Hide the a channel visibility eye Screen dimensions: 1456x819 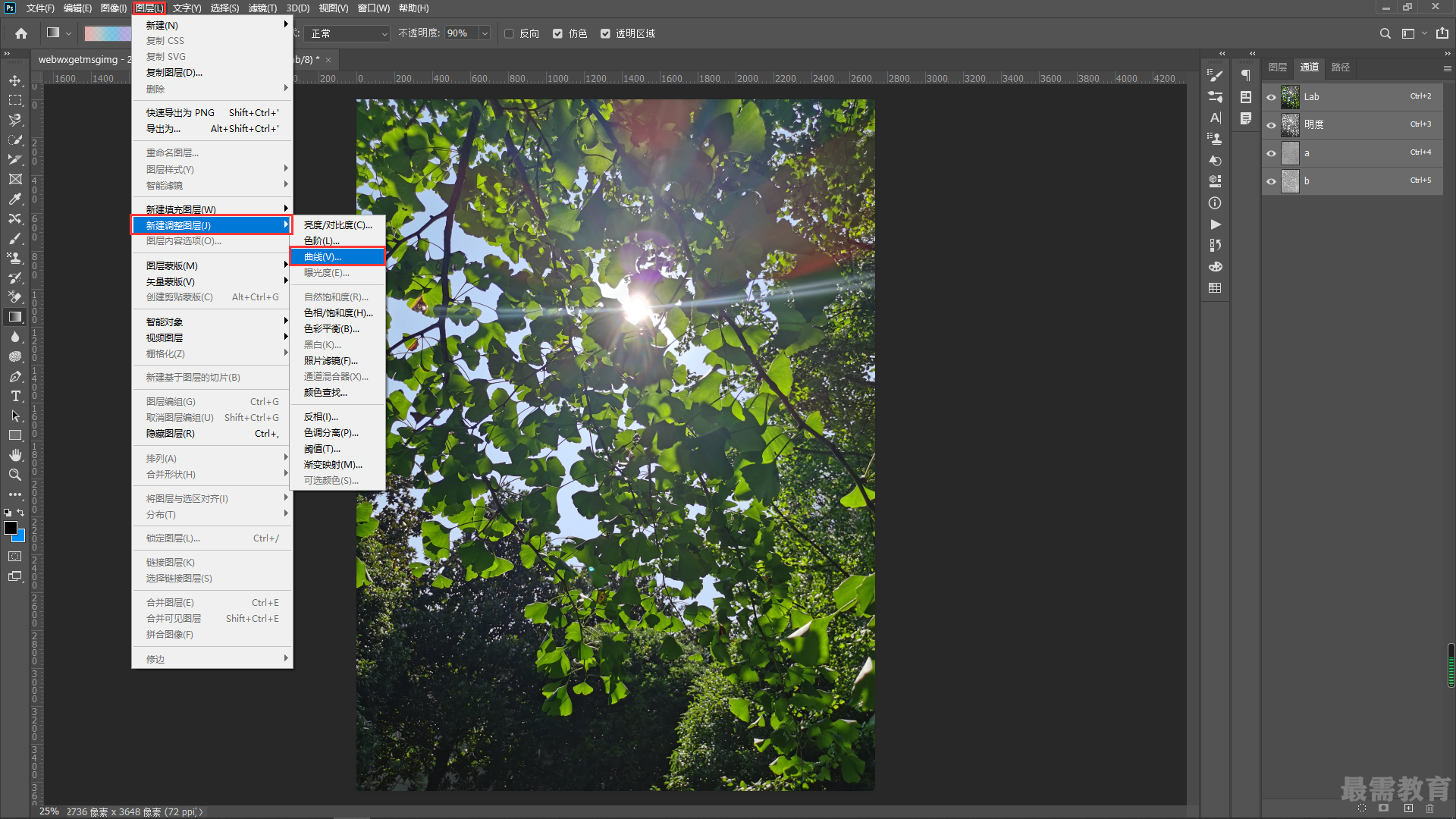point(1271,153)
